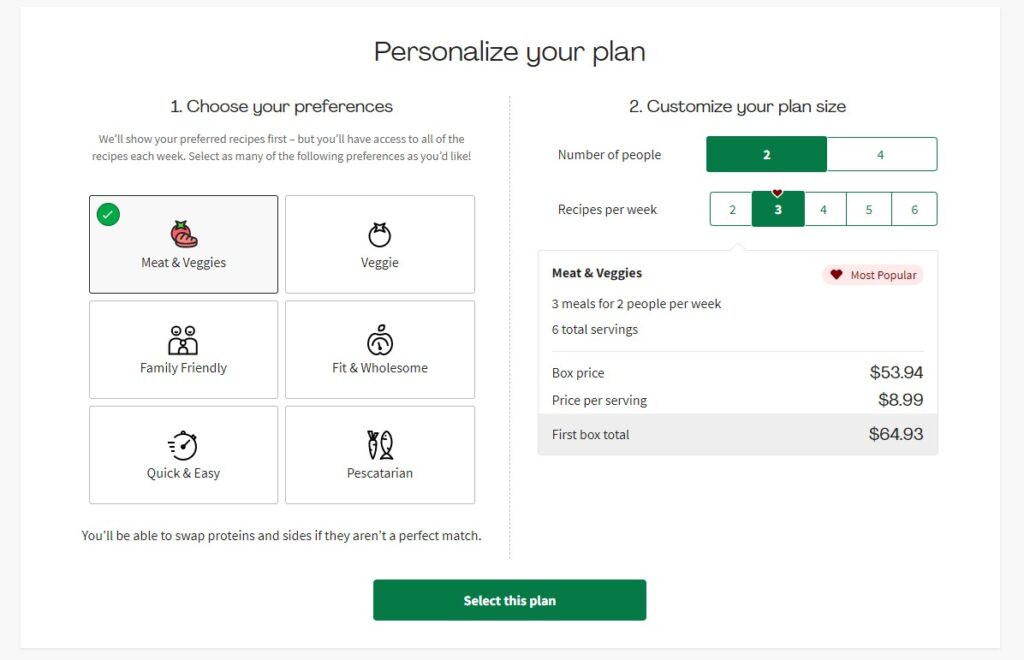The width and height of the screenshot is (1024, 660).
Task: Click the Pescatarian fish icon
Action: [379, 445]
